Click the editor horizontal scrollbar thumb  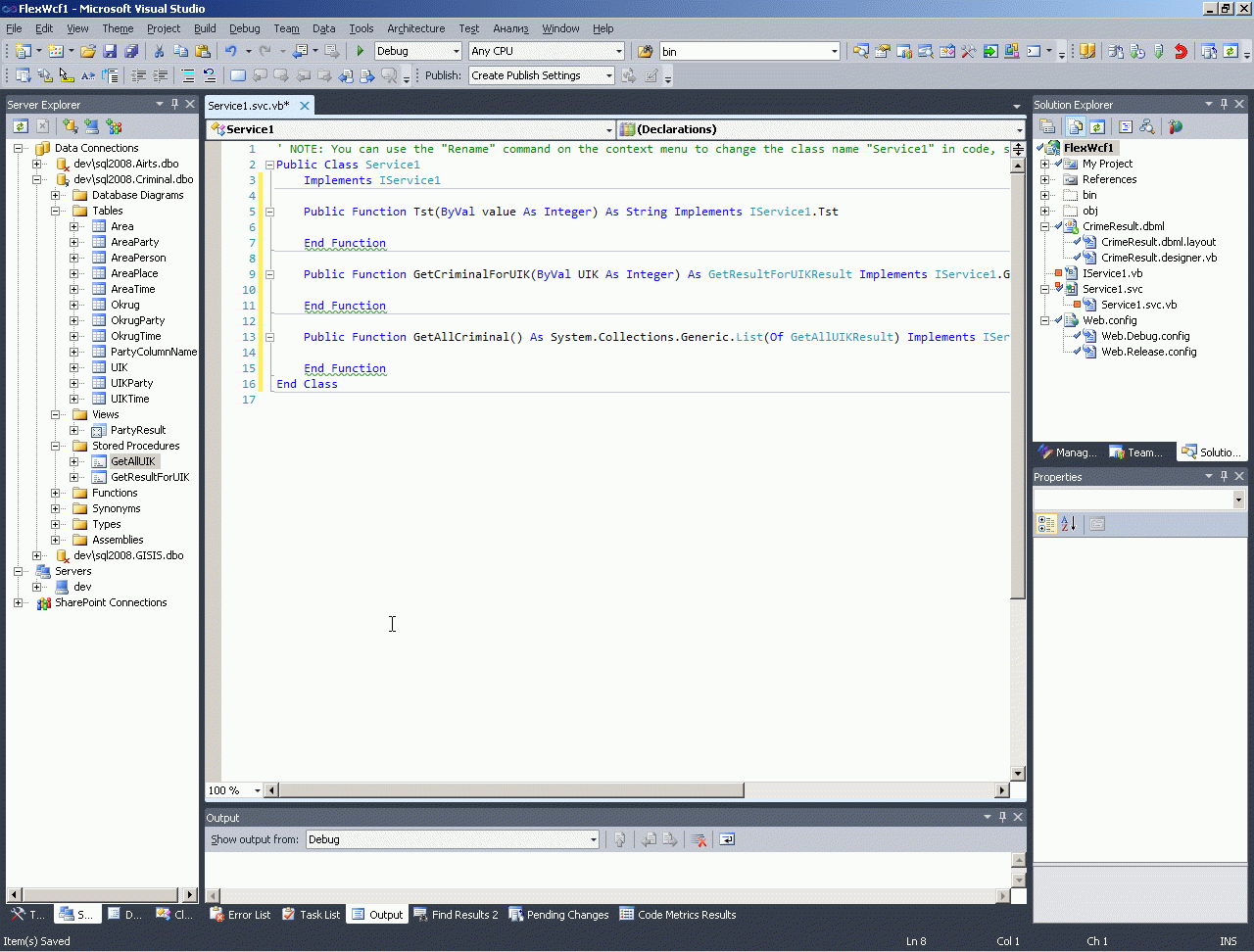point(509,790)
